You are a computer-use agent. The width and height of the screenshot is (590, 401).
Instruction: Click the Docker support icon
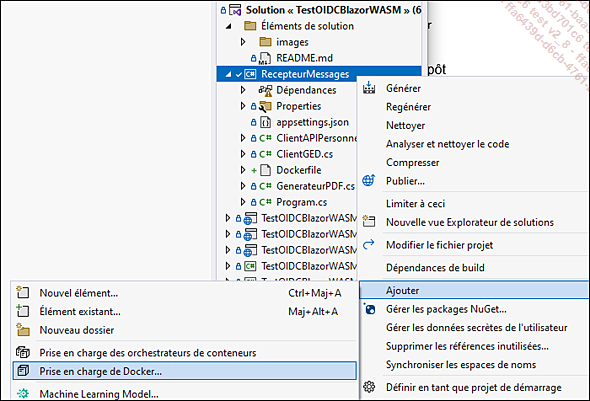23,371
